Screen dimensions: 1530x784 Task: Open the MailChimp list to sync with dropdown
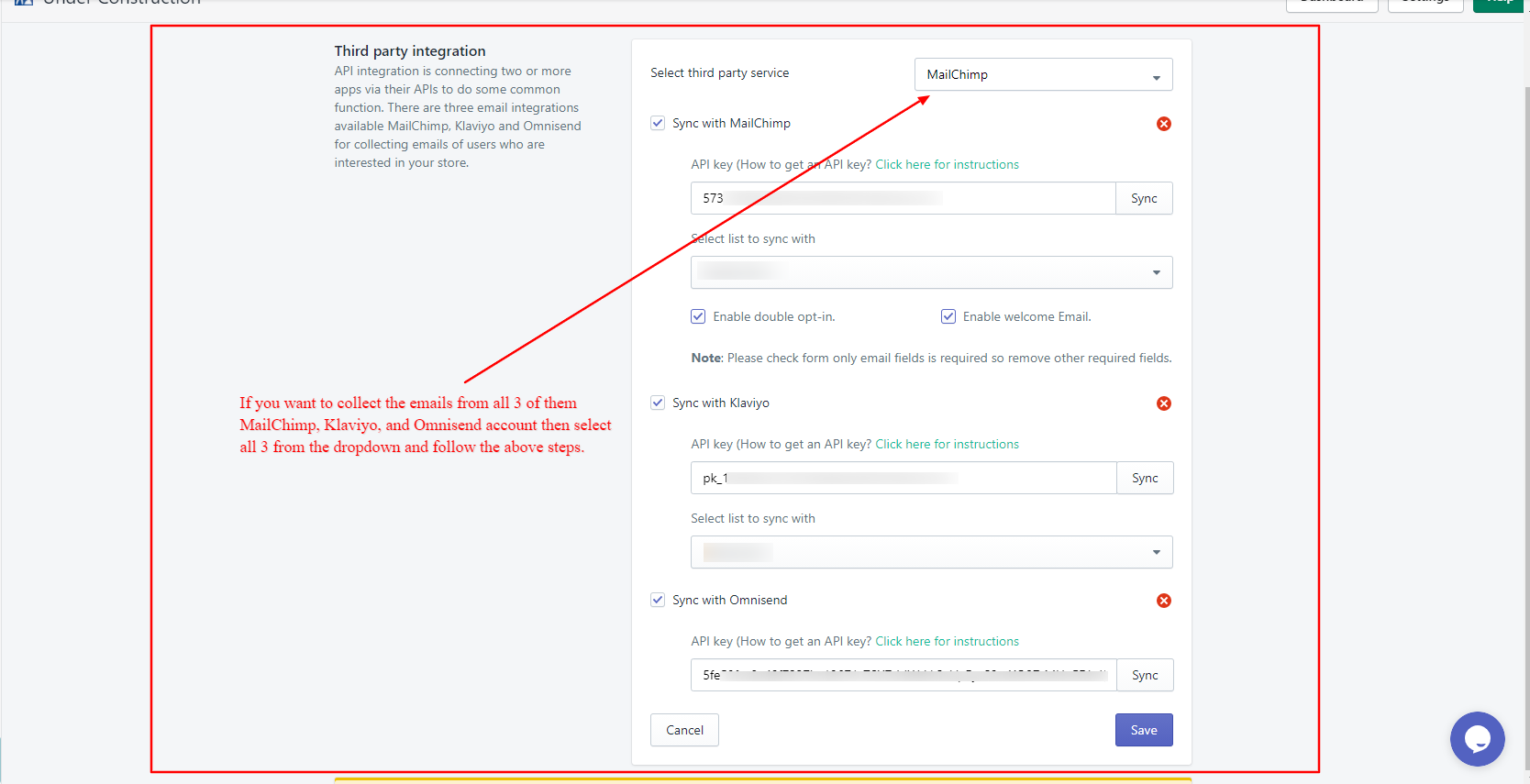932,272
